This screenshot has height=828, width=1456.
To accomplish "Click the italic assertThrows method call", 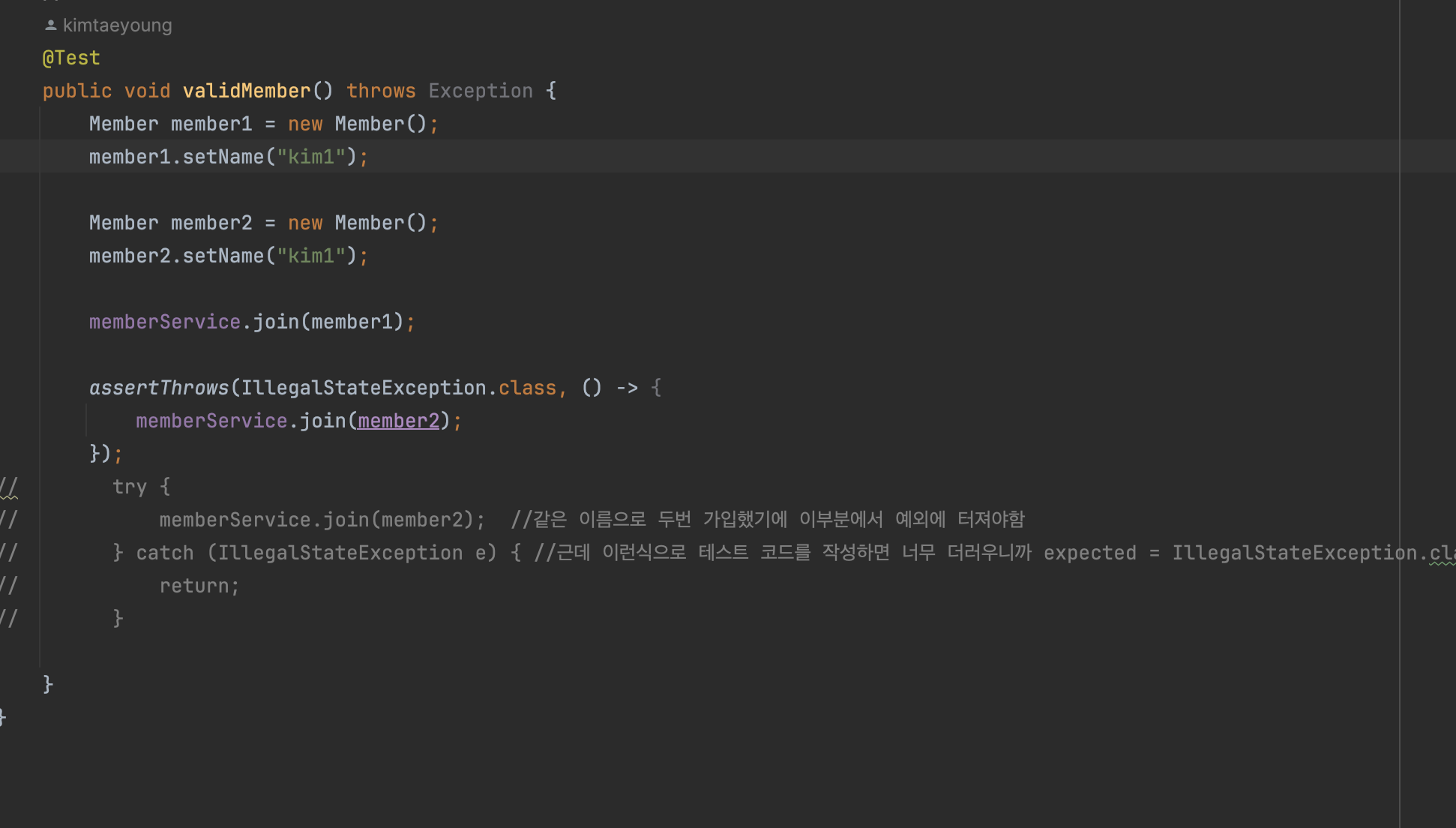I will (x=158, y=388).
